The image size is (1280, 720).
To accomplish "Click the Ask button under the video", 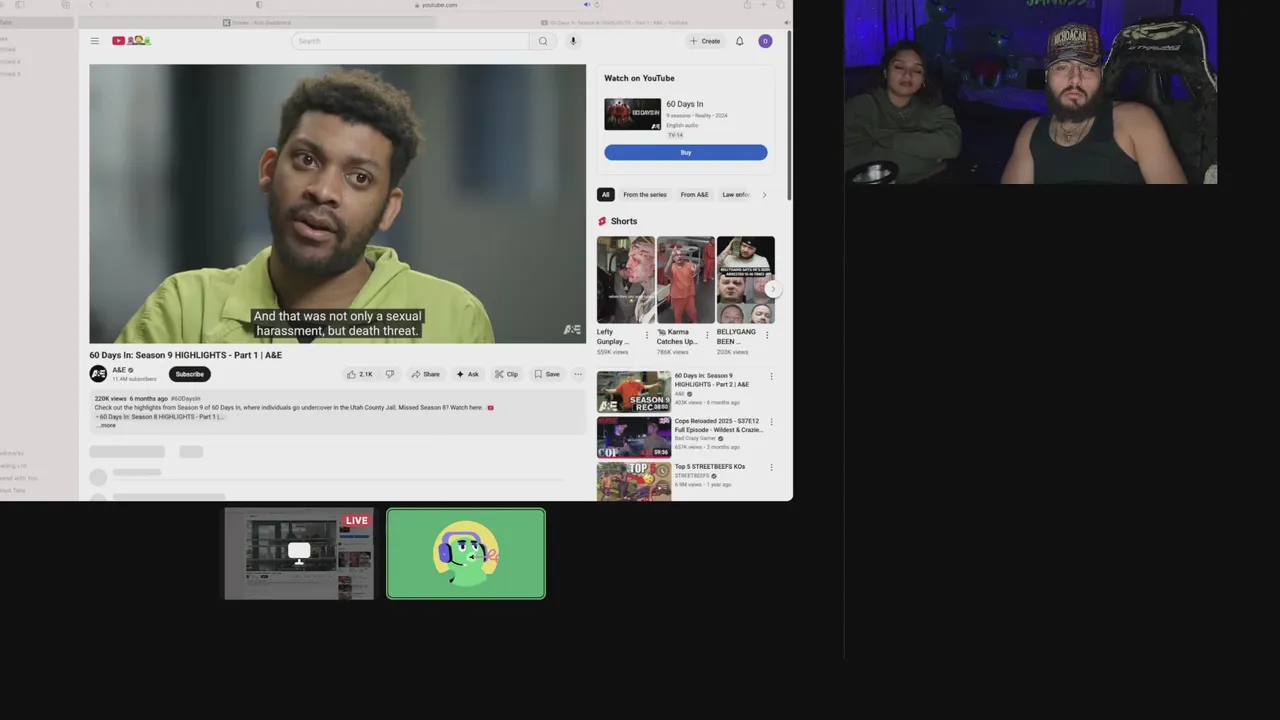I will coord(468,374).
